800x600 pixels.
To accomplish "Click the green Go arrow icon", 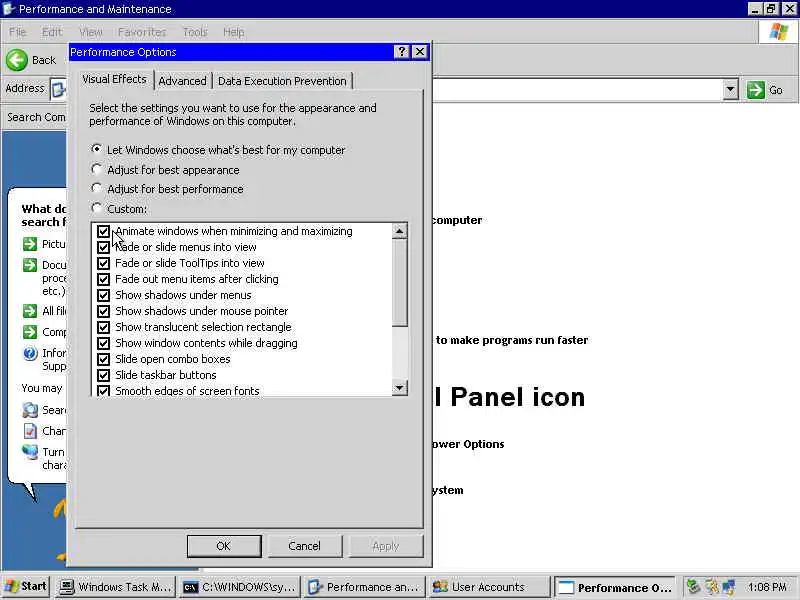I will 756,90.
